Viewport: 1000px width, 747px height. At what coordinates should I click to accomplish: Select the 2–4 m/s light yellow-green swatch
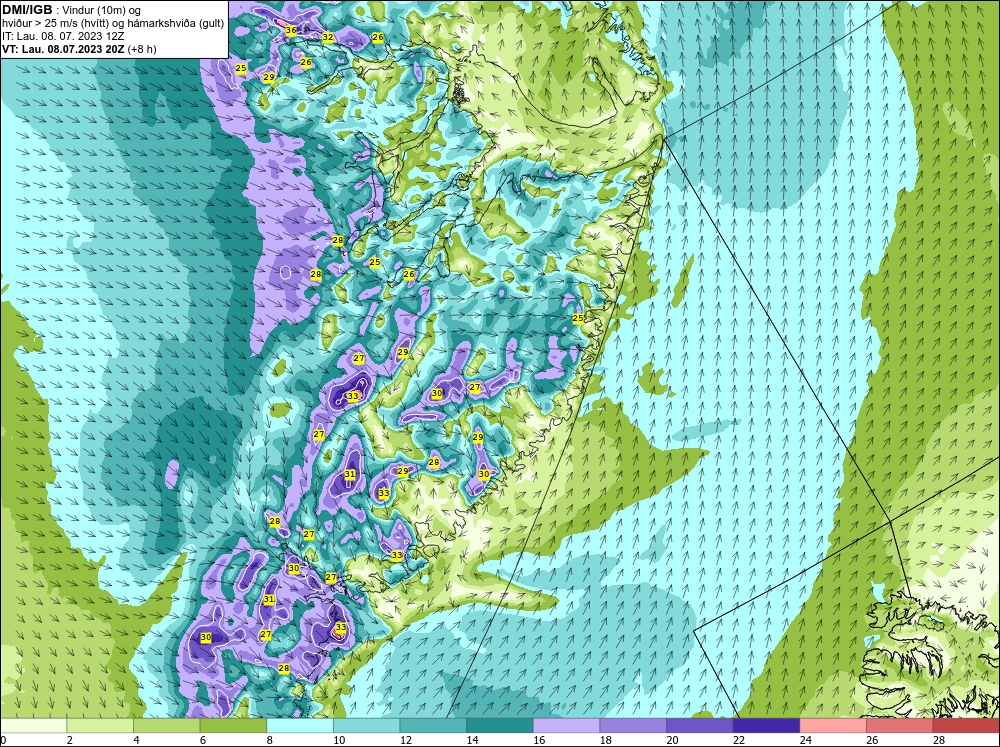pyautogui.click(x=100, y=725)
